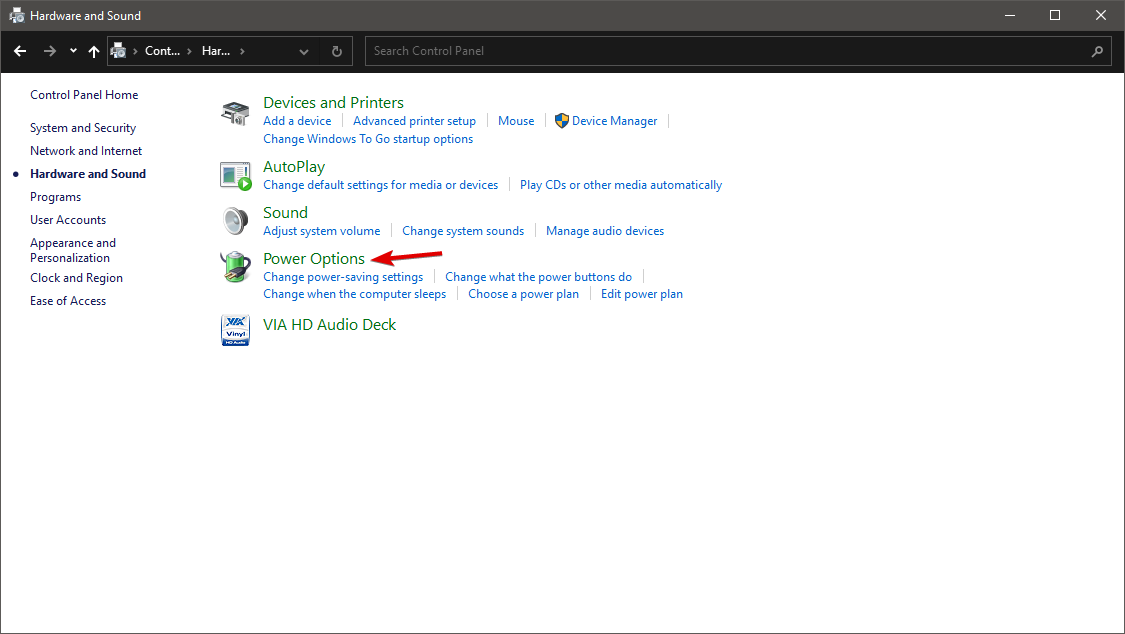The height and width of the screenshot is (634, 1125).
Task: Open Appearance and Personalization
Action: pos(72,250)
